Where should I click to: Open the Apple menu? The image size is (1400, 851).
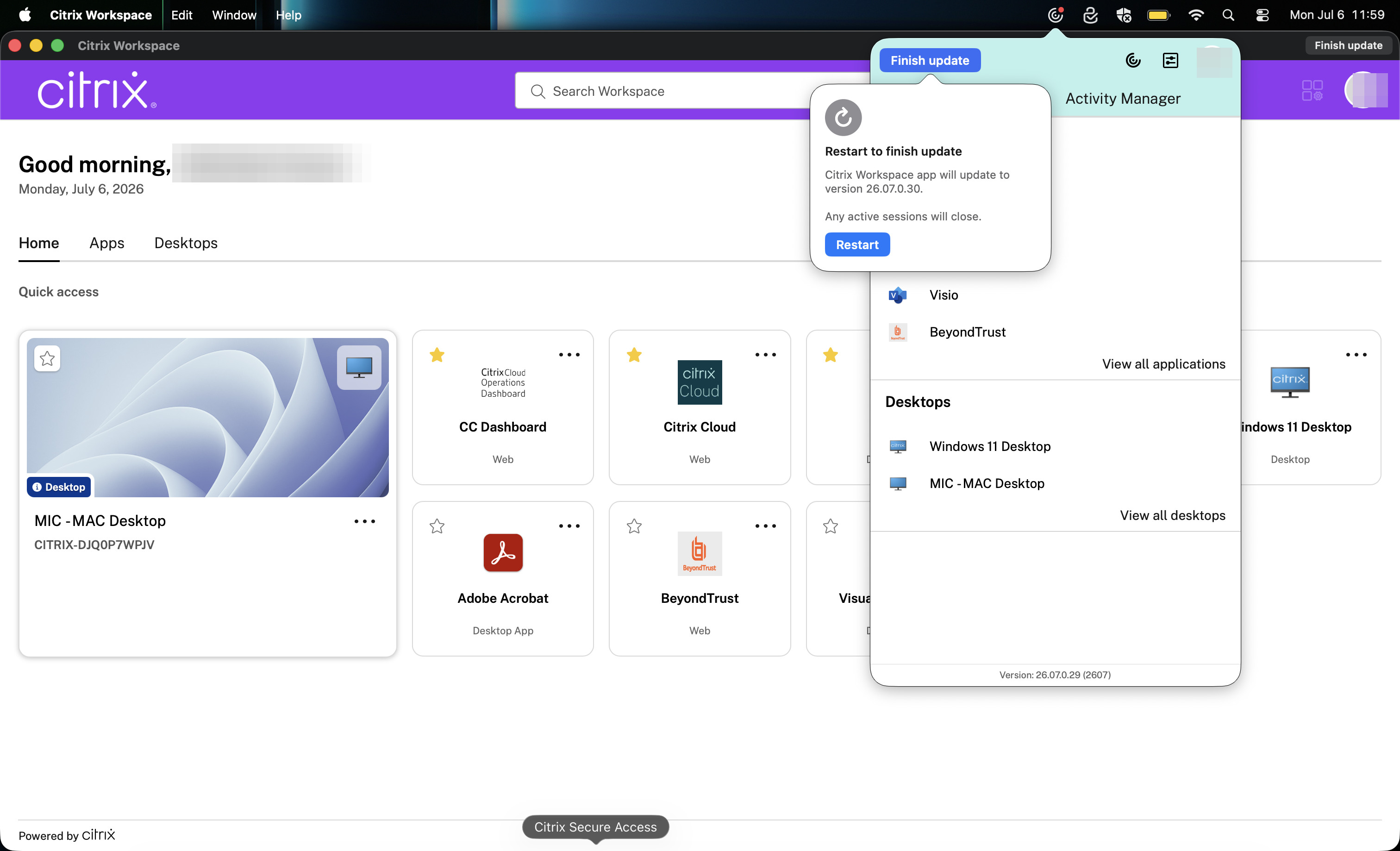coord(25,15)
